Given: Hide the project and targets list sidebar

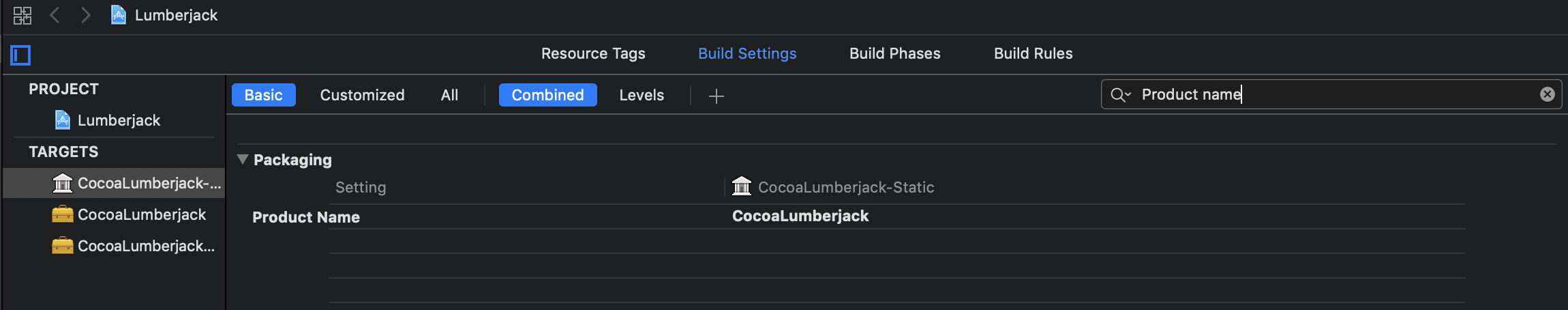Looking at the screenshot, I should pyautogui.click(x=20, y=55).
